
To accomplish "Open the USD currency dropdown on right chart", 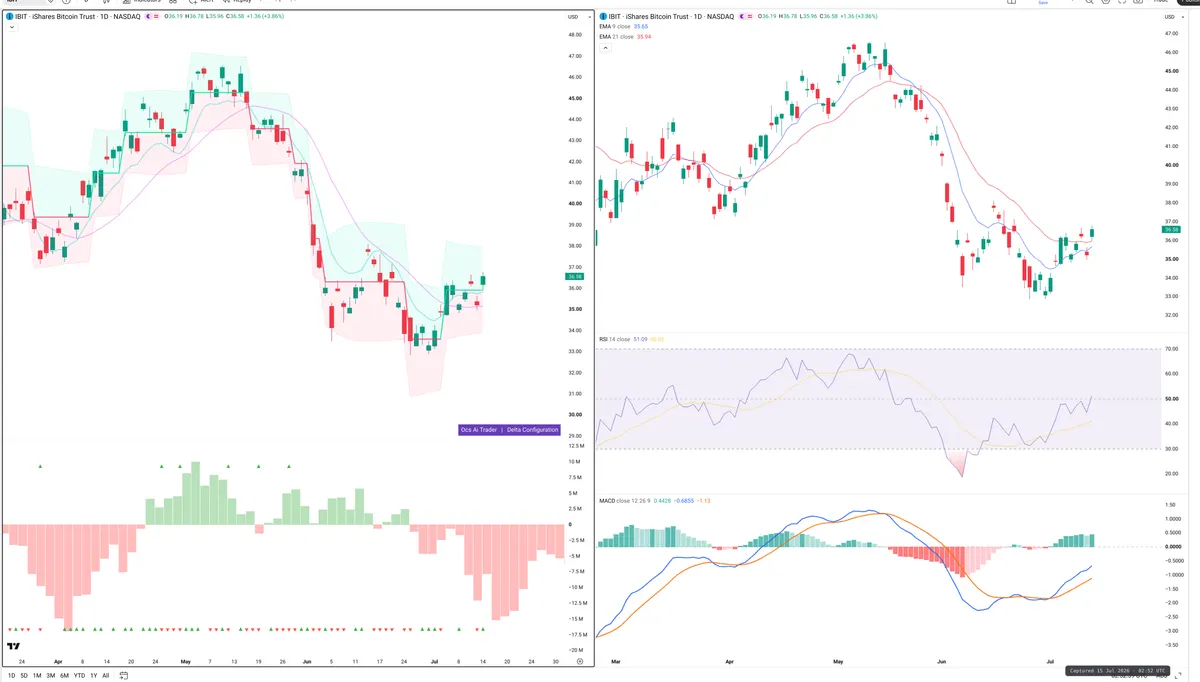I will tap(1172, 18).
